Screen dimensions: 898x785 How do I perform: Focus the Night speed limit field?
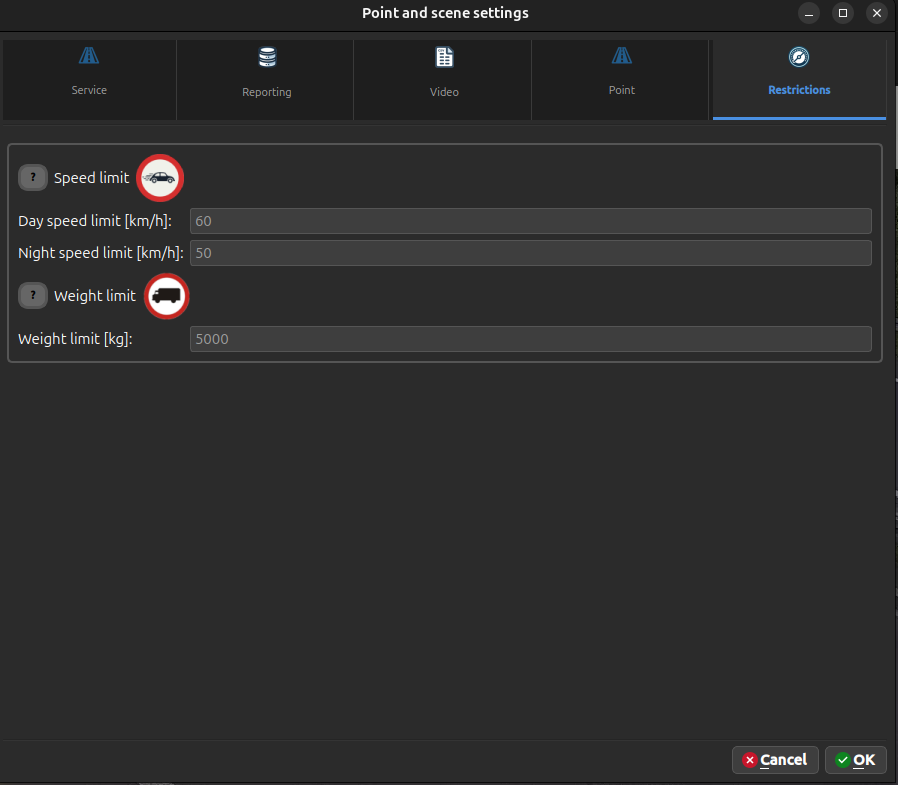click(530, 253)
